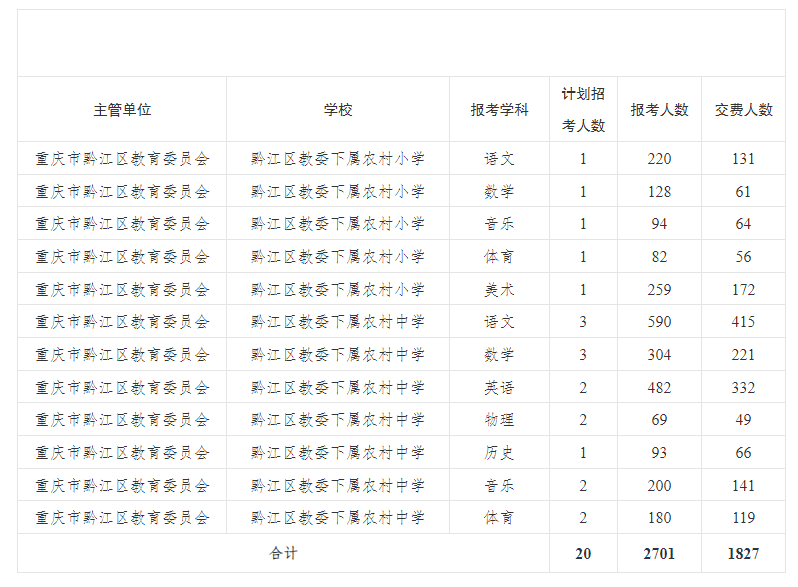Click the 报考学科 header cell
The width and height of the screenshot is (798, 587).
(x=499, y=110)
